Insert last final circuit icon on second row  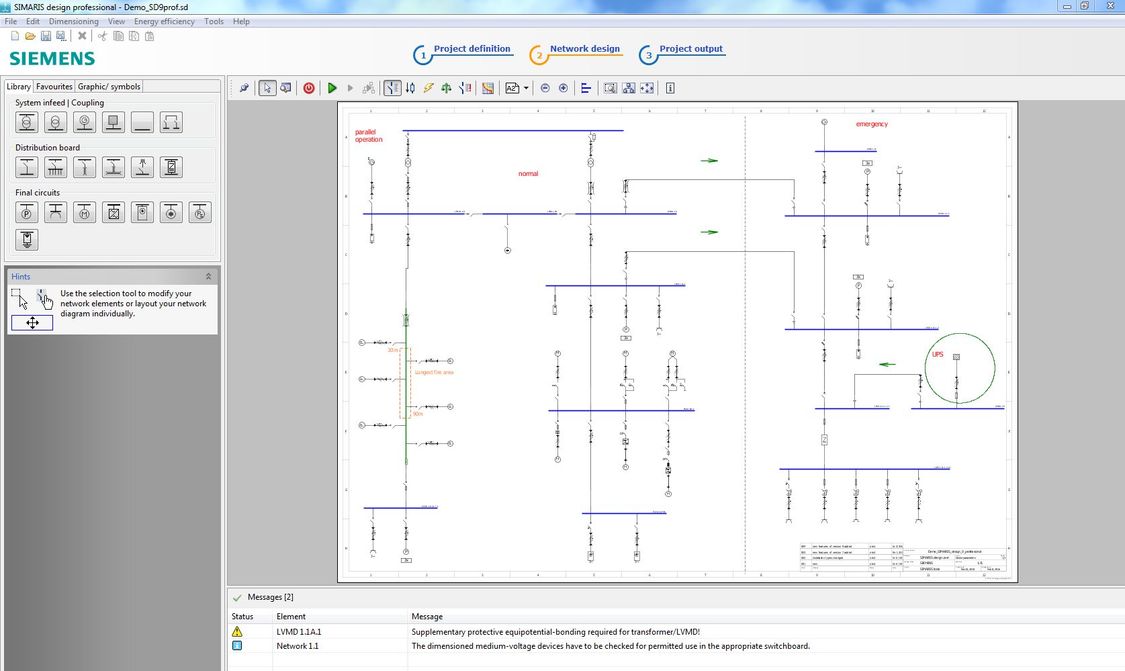click(x=27, y=240)
